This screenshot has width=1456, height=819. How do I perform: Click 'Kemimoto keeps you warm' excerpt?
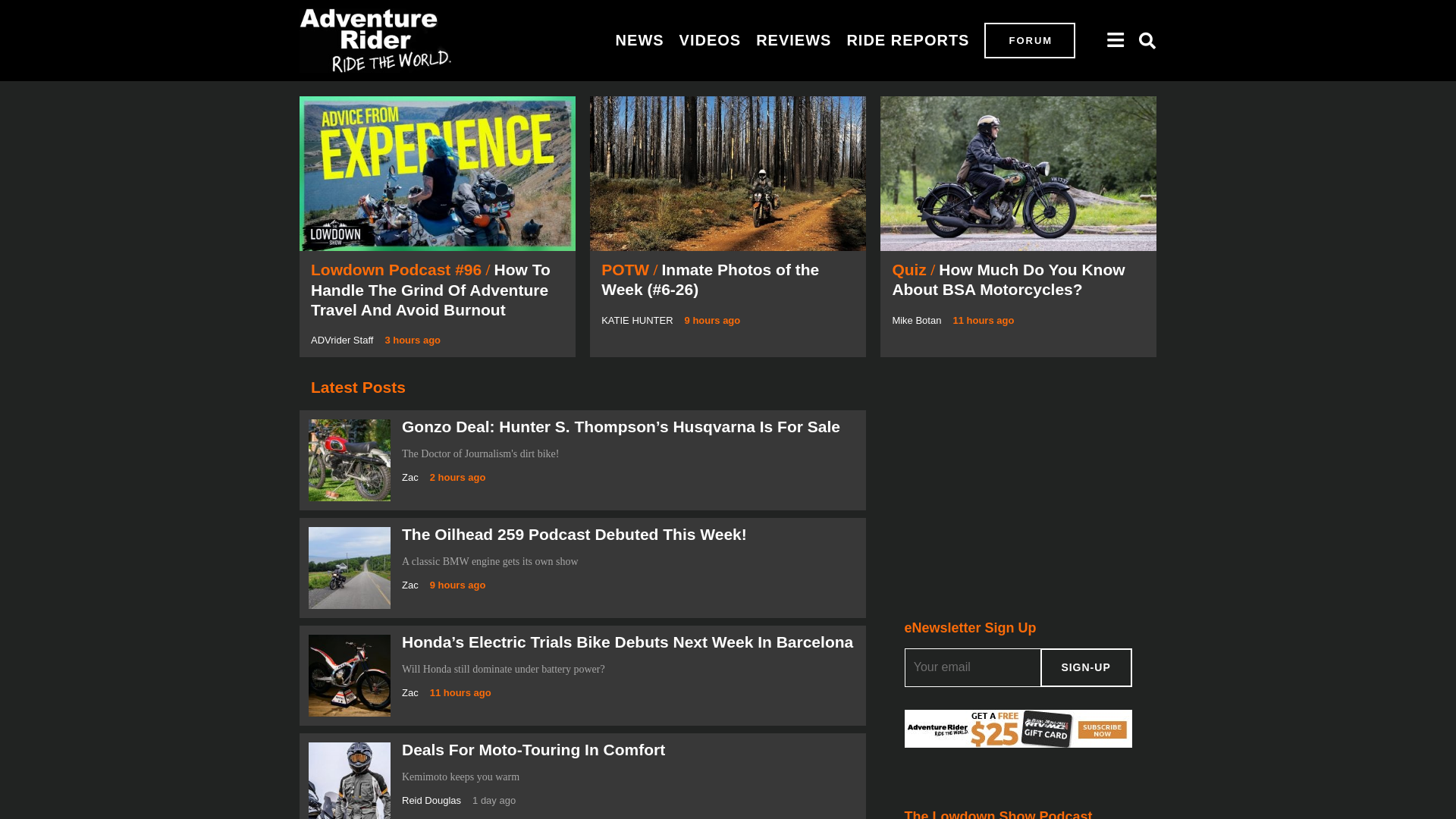[x=460, y=777]
